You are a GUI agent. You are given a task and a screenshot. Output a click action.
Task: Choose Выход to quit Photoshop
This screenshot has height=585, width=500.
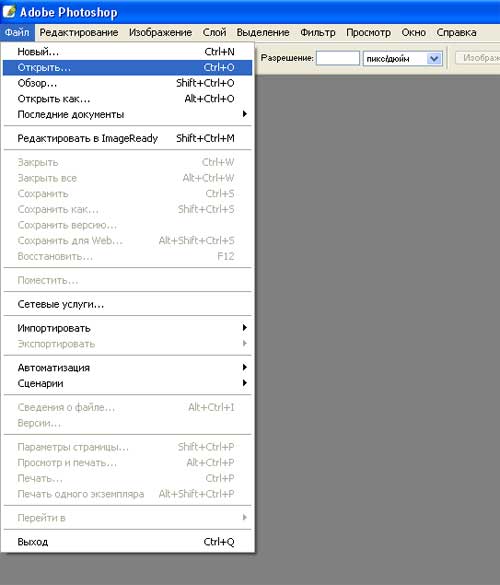point(127,542)
